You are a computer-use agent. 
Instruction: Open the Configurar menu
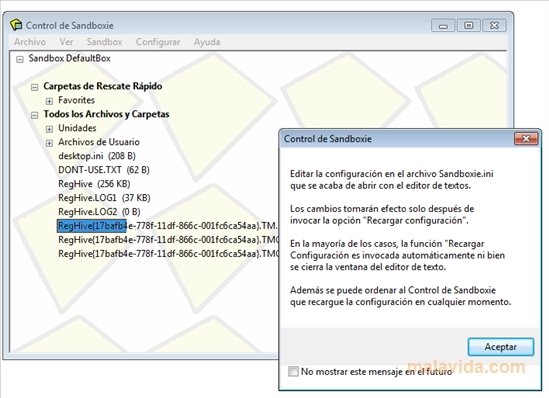(x=158, y=42)
